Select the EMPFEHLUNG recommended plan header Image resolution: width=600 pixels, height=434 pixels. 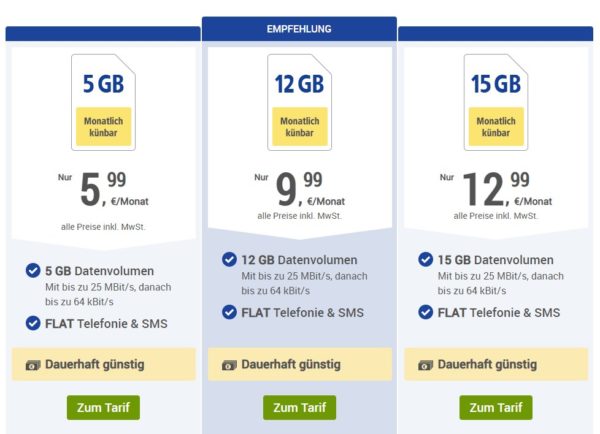coord(299,29)
